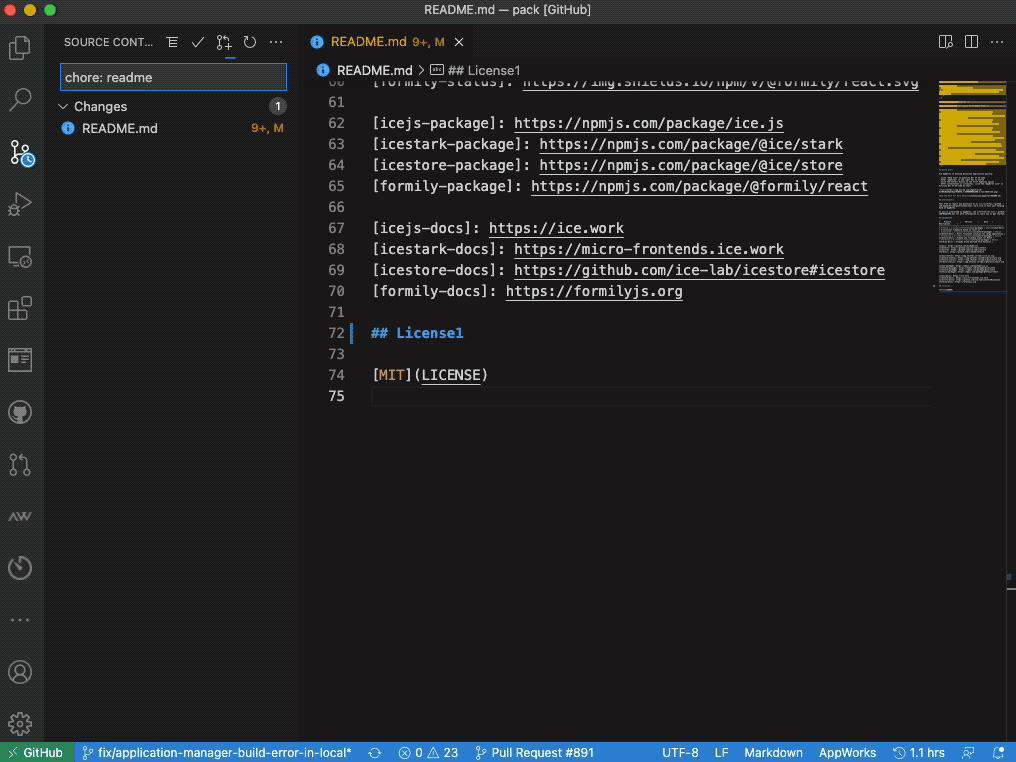Open the Explorer view in activity bar
This screenshot has width=1016, height=762.
click(20, 47)
